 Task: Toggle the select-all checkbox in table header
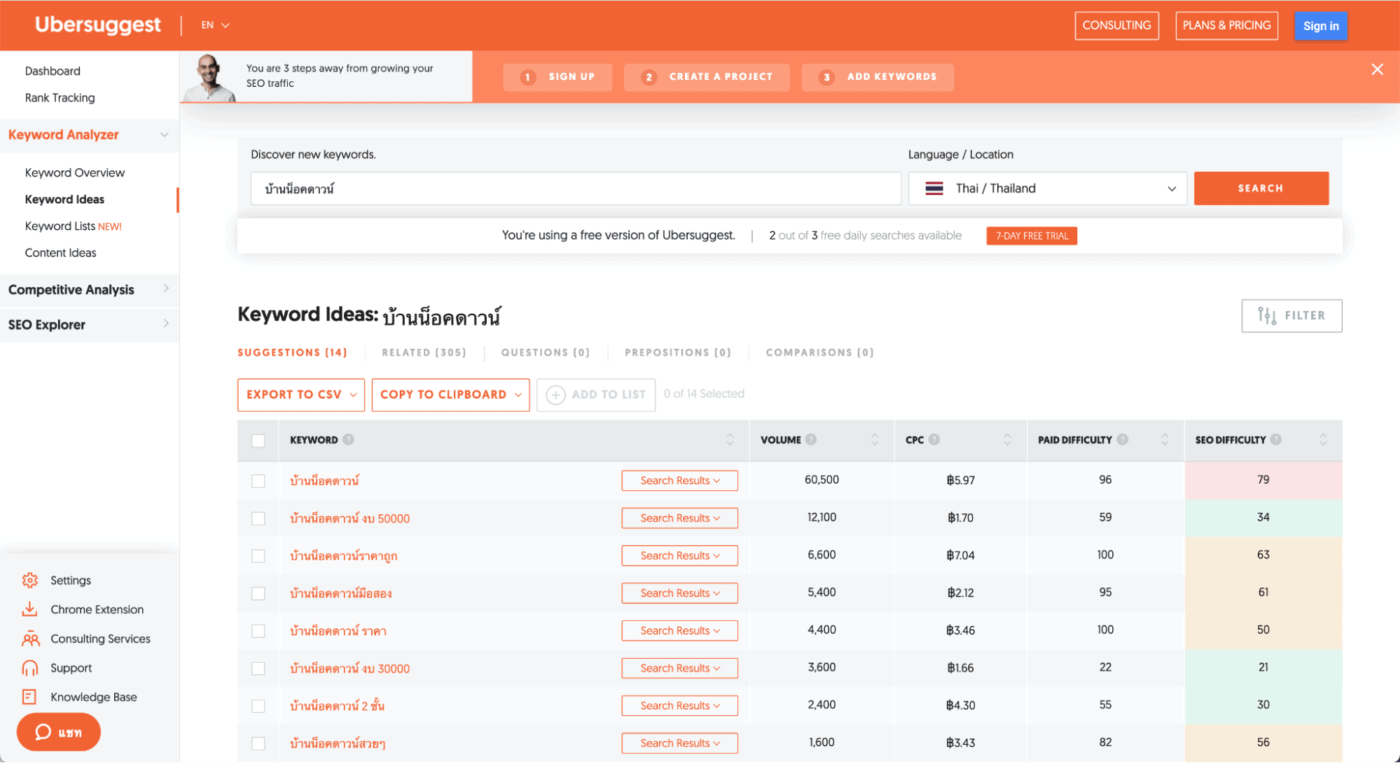click(x=258, y=441)
